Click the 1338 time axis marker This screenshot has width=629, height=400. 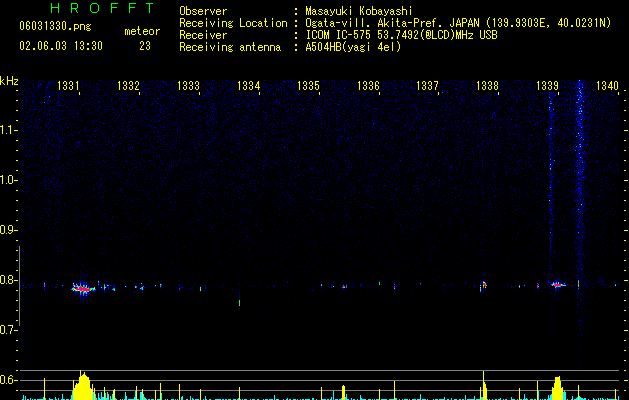coord(487,85)
